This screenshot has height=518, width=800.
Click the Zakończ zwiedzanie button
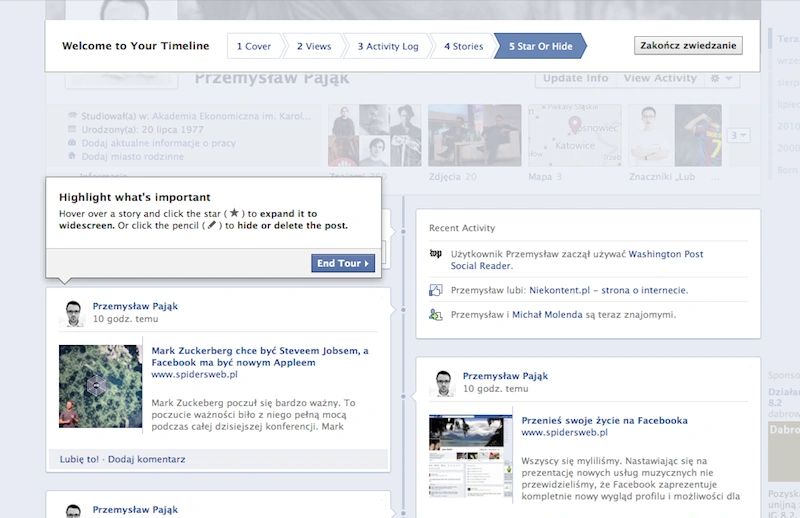click(x=688, y=45)
